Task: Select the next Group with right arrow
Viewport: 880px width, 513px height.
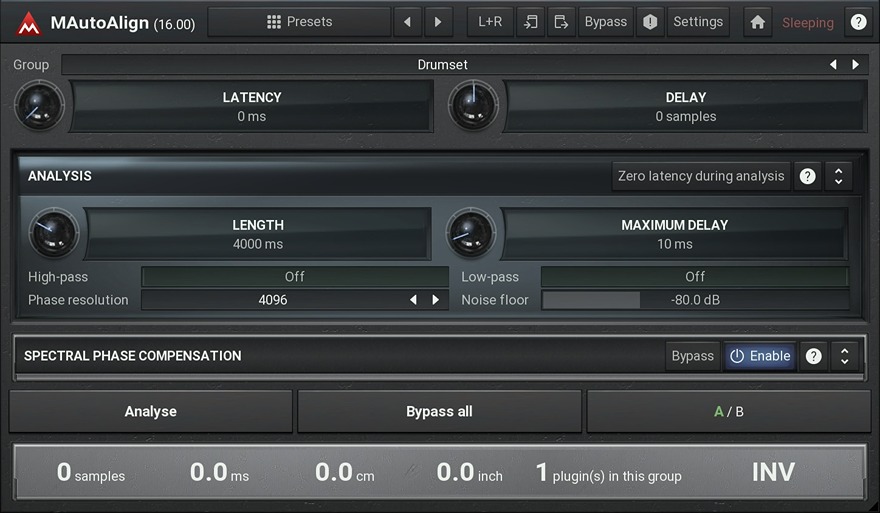Action: coord(855,65)
